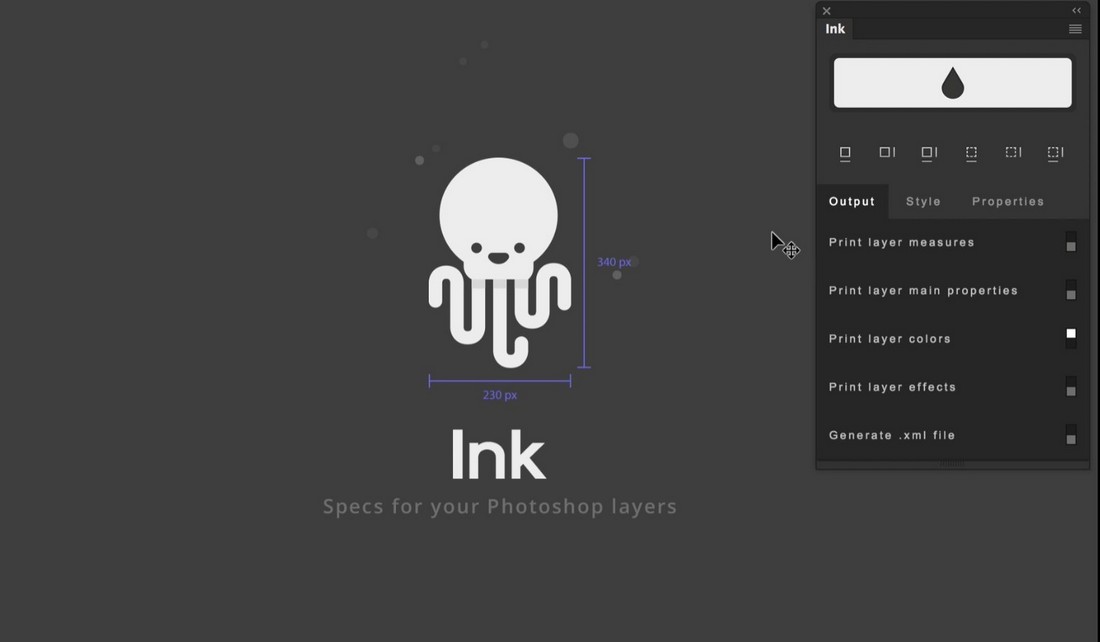Enable Print layer measures toggle
1100x642 pixels.
tap(1071, 241)
